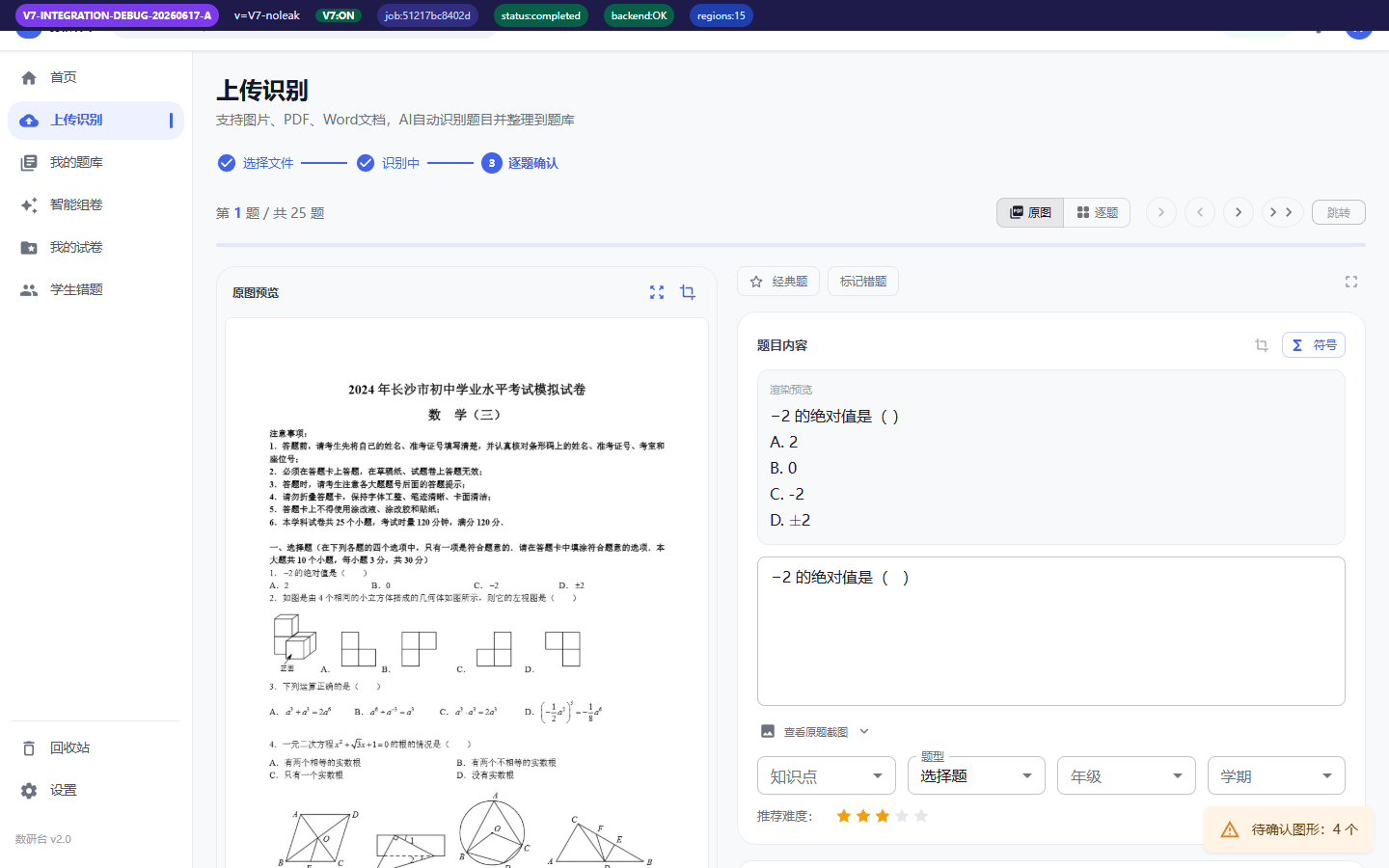
Task: Click the 逐题确认 step
Action: coord(521,163)
